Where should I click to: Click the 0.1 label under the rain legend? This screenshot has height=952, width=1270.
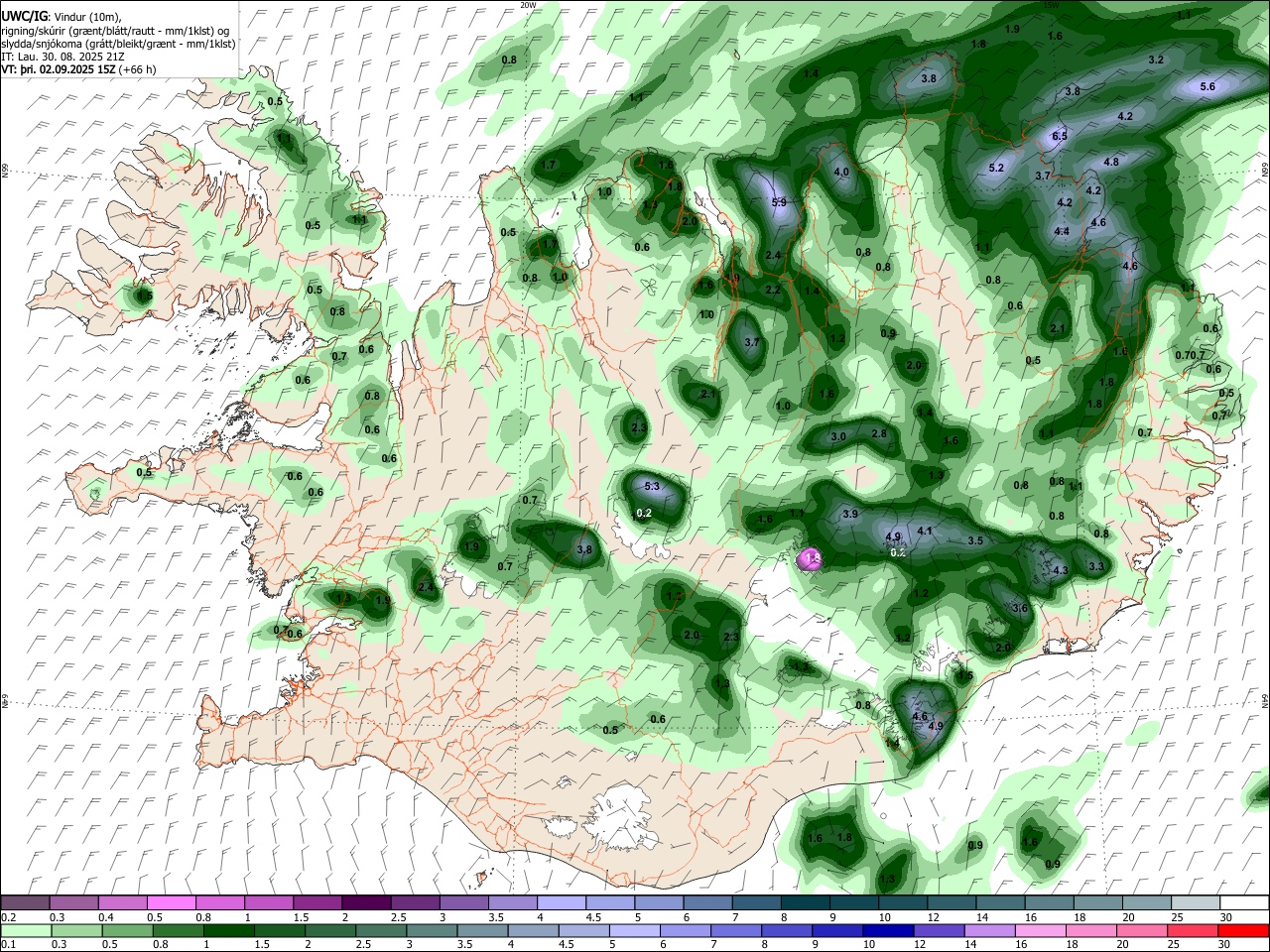pos(7,946)
